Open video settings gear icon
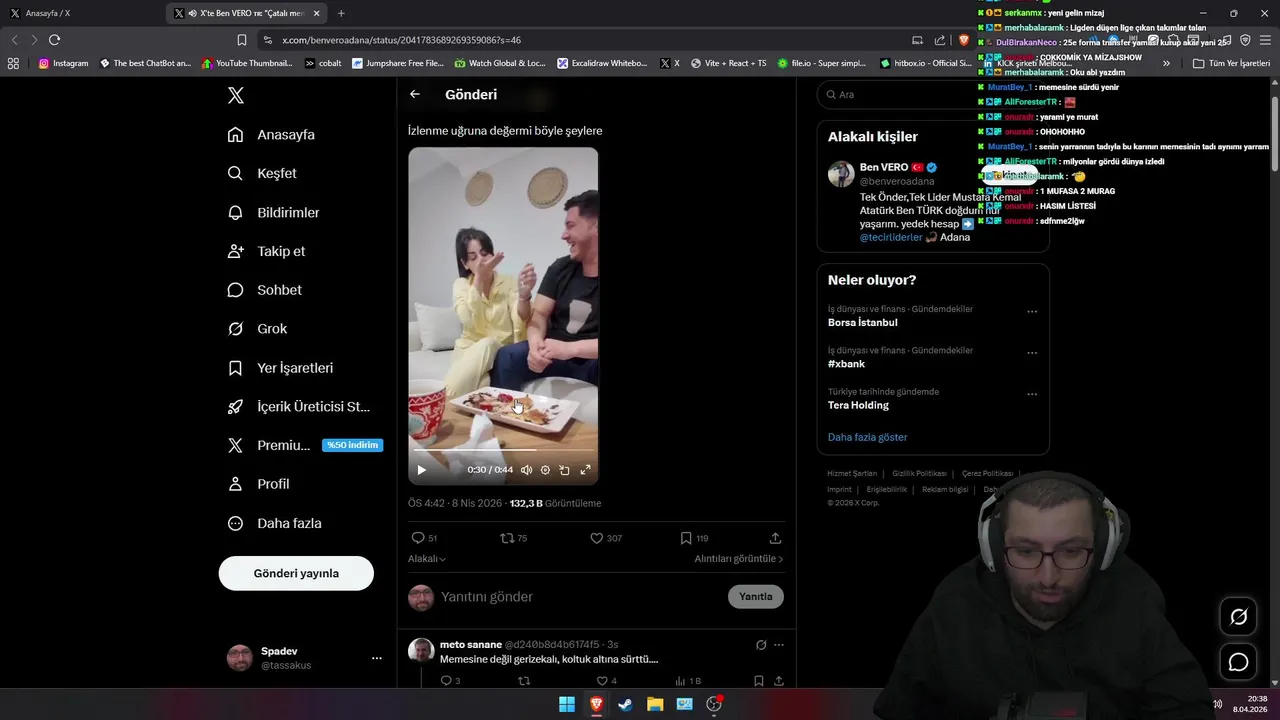The height and width of the screenshot is (720, 1280). [545, 470]
